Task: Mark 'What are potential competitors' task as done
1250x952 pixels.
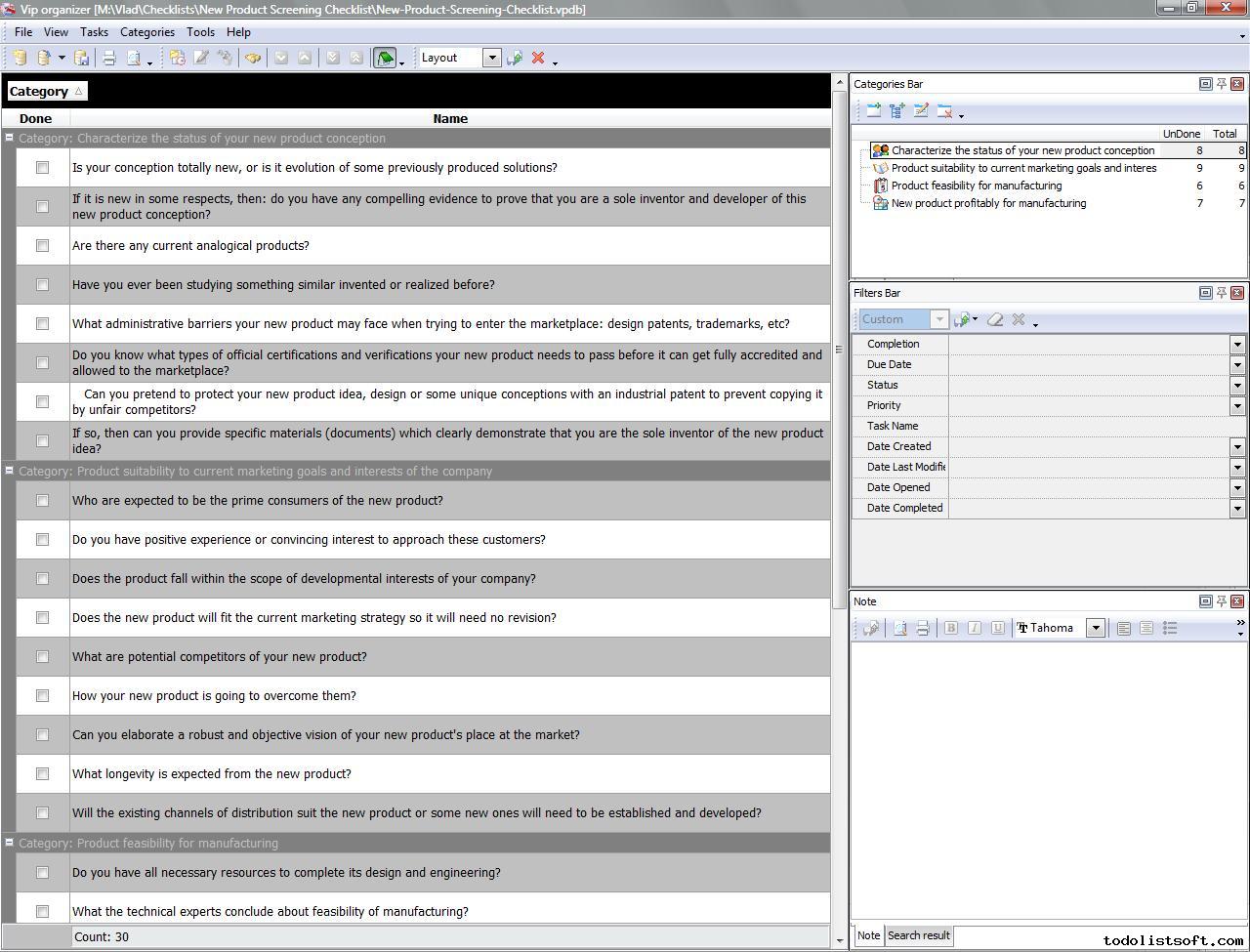Action: tap(42, 657)
